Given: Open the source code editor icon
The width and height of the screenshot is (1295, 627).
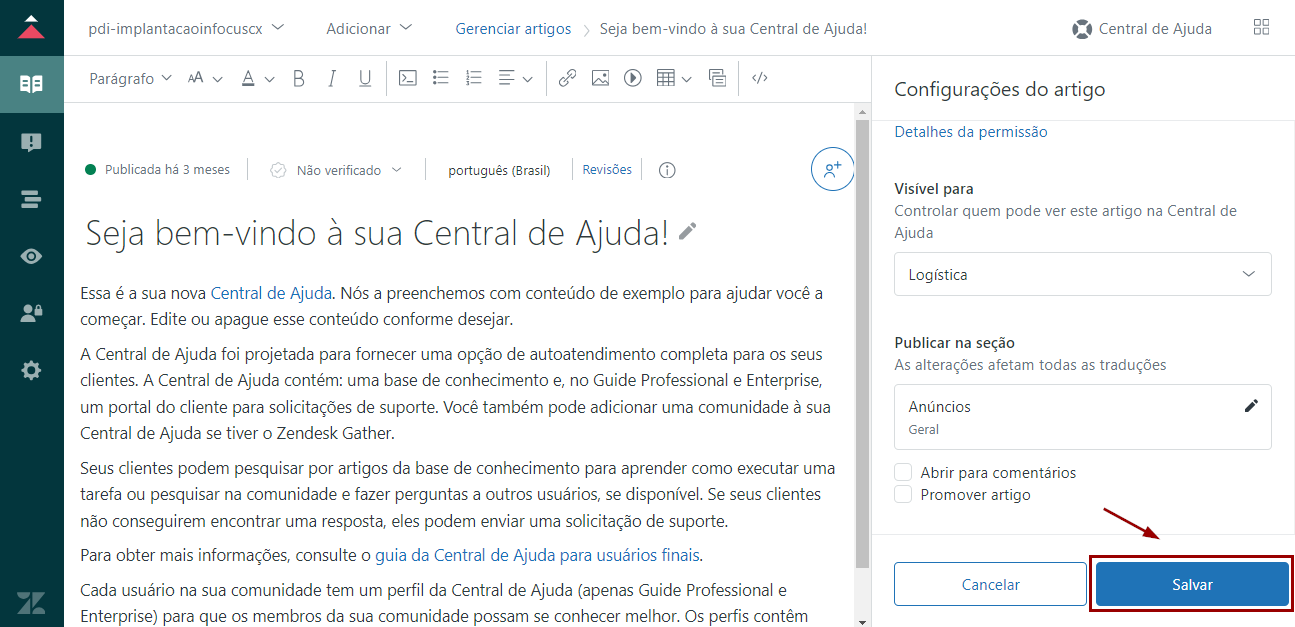Looking at the screenshot, I should [759, 79].
